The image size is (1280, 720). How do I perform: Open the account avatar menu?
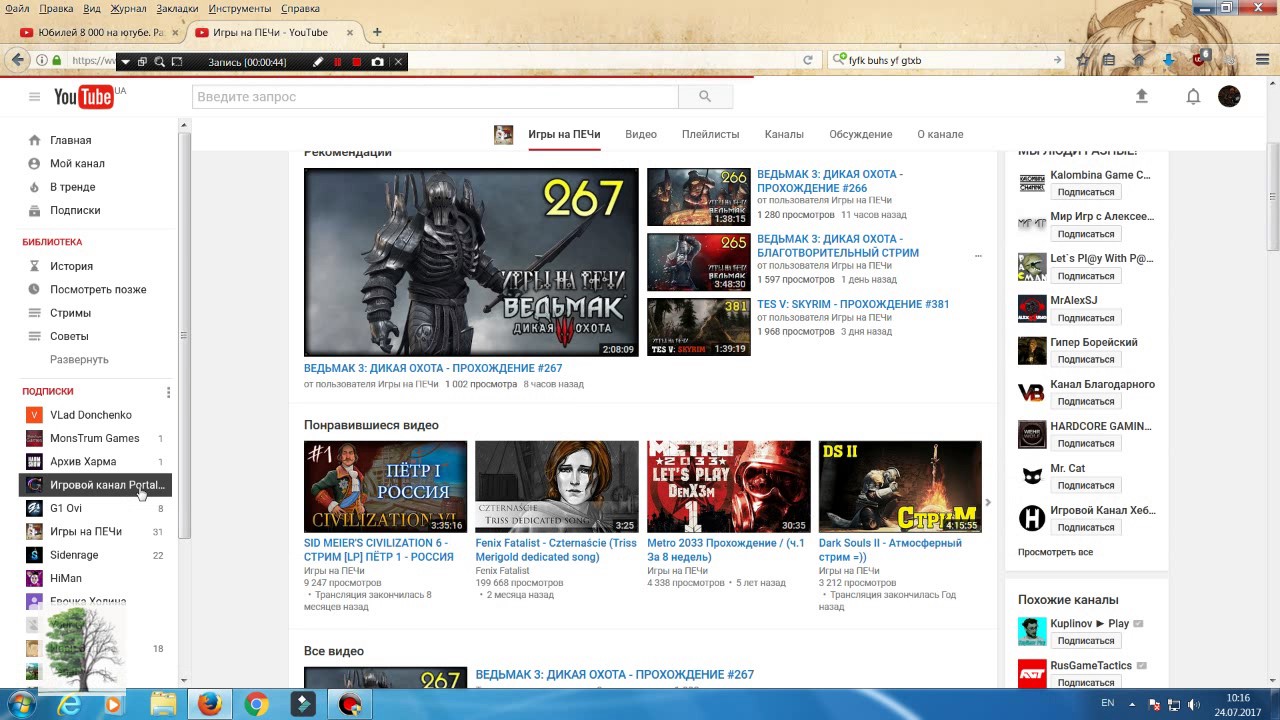coord(1229,96)
